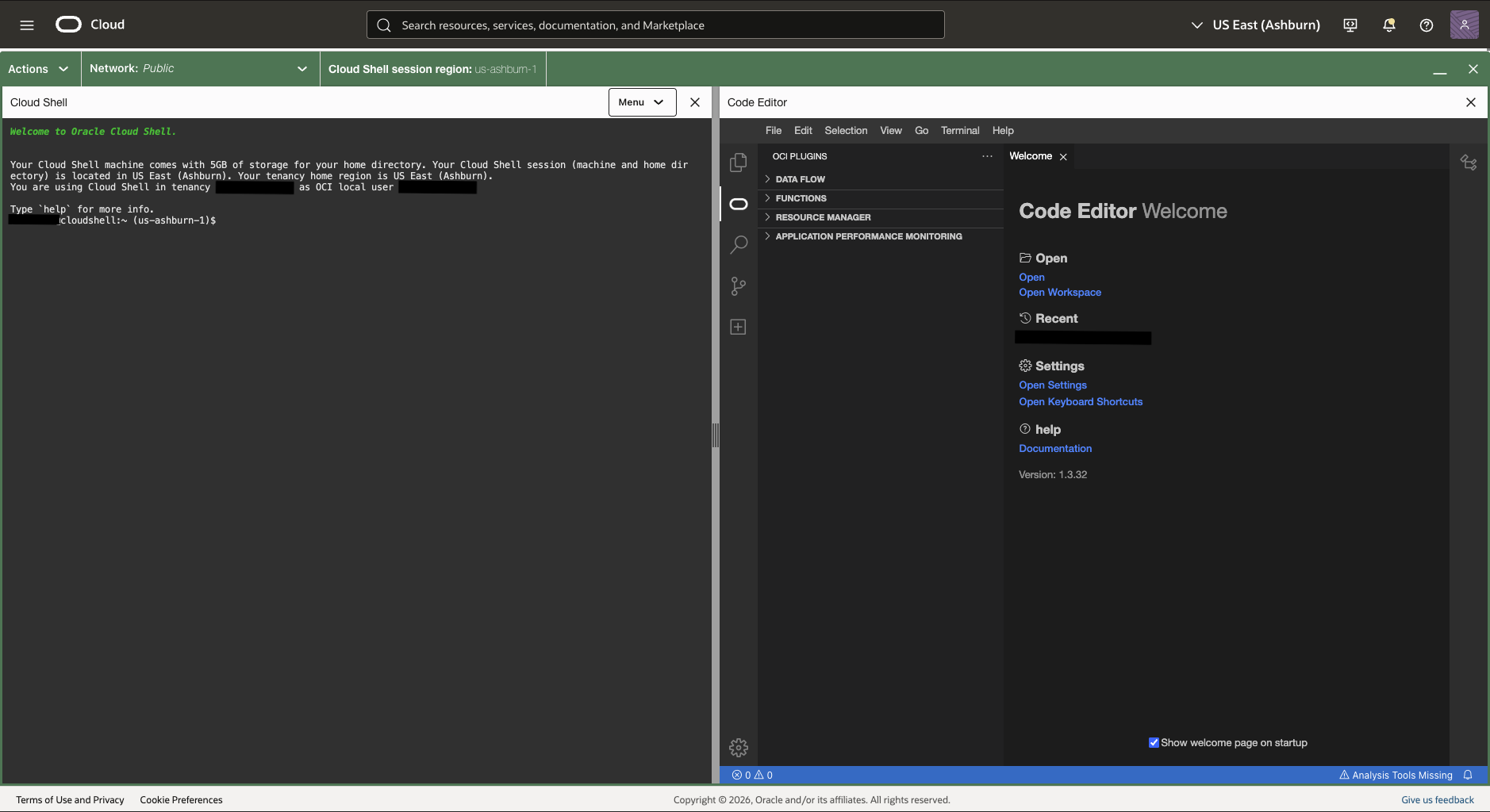Open the notifications bell in header

1388,25
